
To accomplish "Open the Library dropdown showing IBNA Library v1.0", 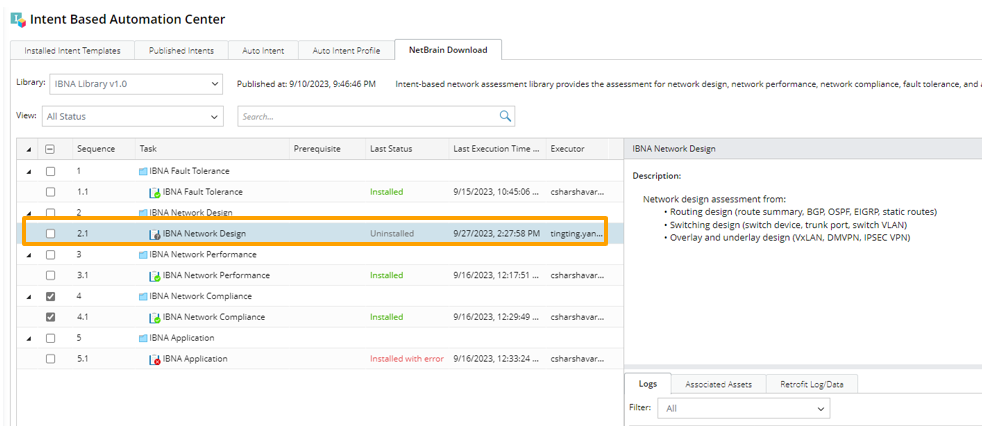I will (x=137, y=83).
